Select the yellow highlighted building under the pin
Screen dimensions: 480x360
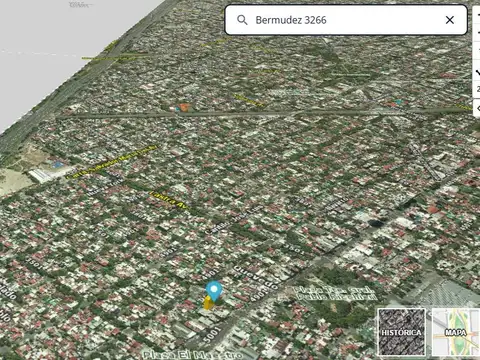point(208,303)
